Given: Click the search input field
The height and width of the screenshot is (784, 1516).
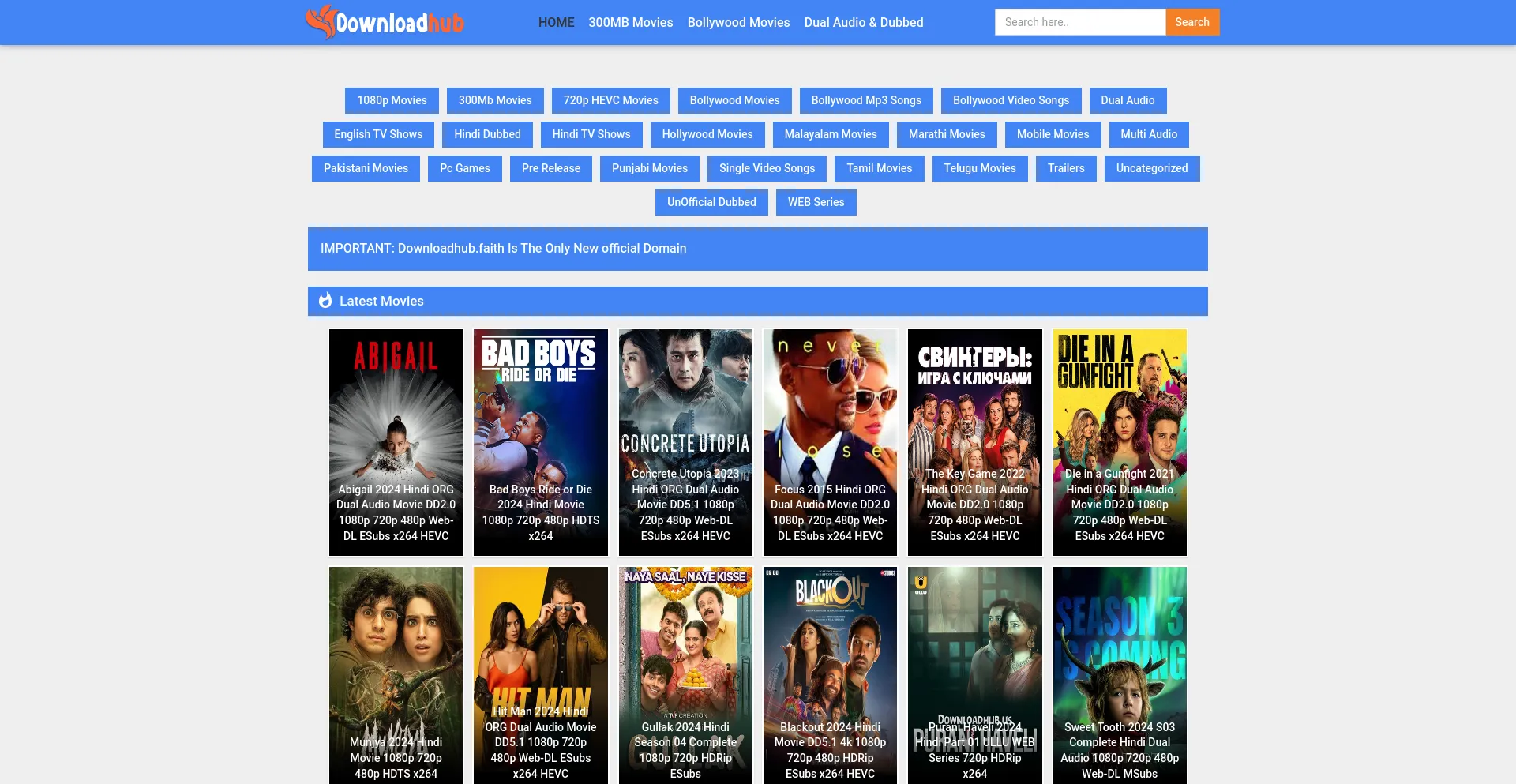Looking at the screenshot, I should 1080,22.
